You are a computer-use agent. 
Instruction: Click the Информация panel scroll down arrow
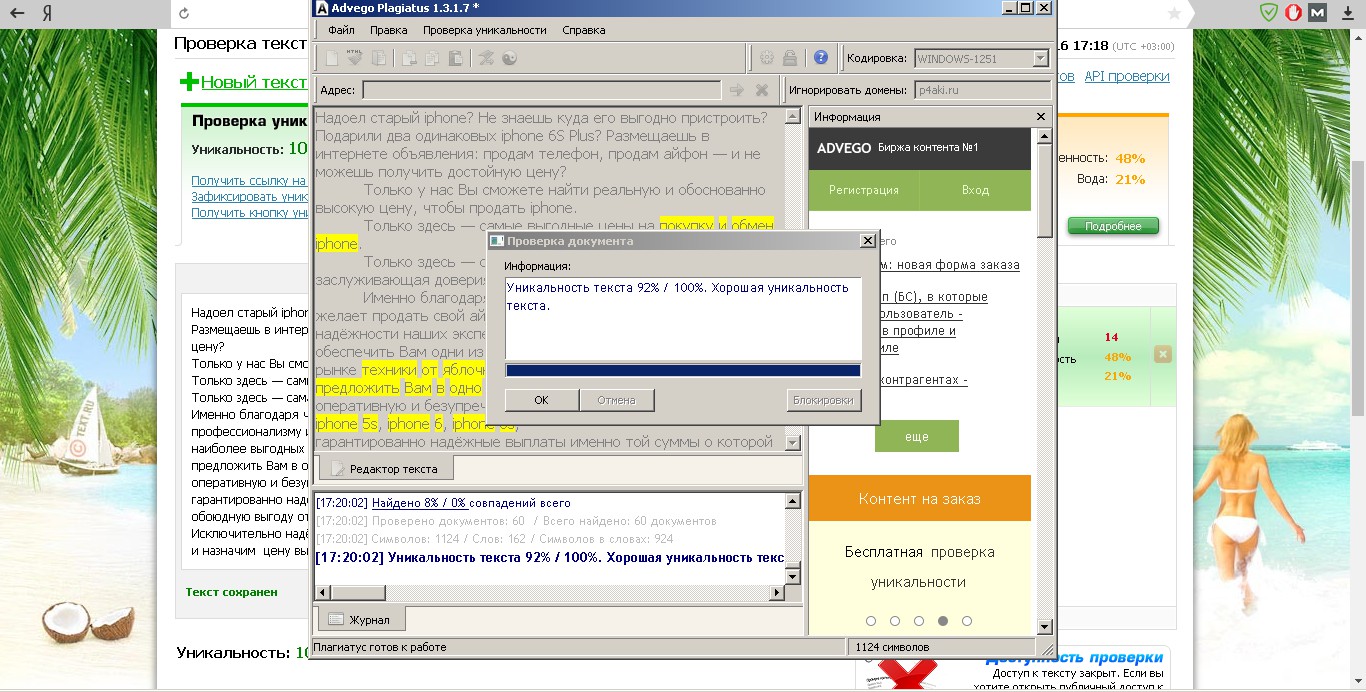pos(1045,626)
